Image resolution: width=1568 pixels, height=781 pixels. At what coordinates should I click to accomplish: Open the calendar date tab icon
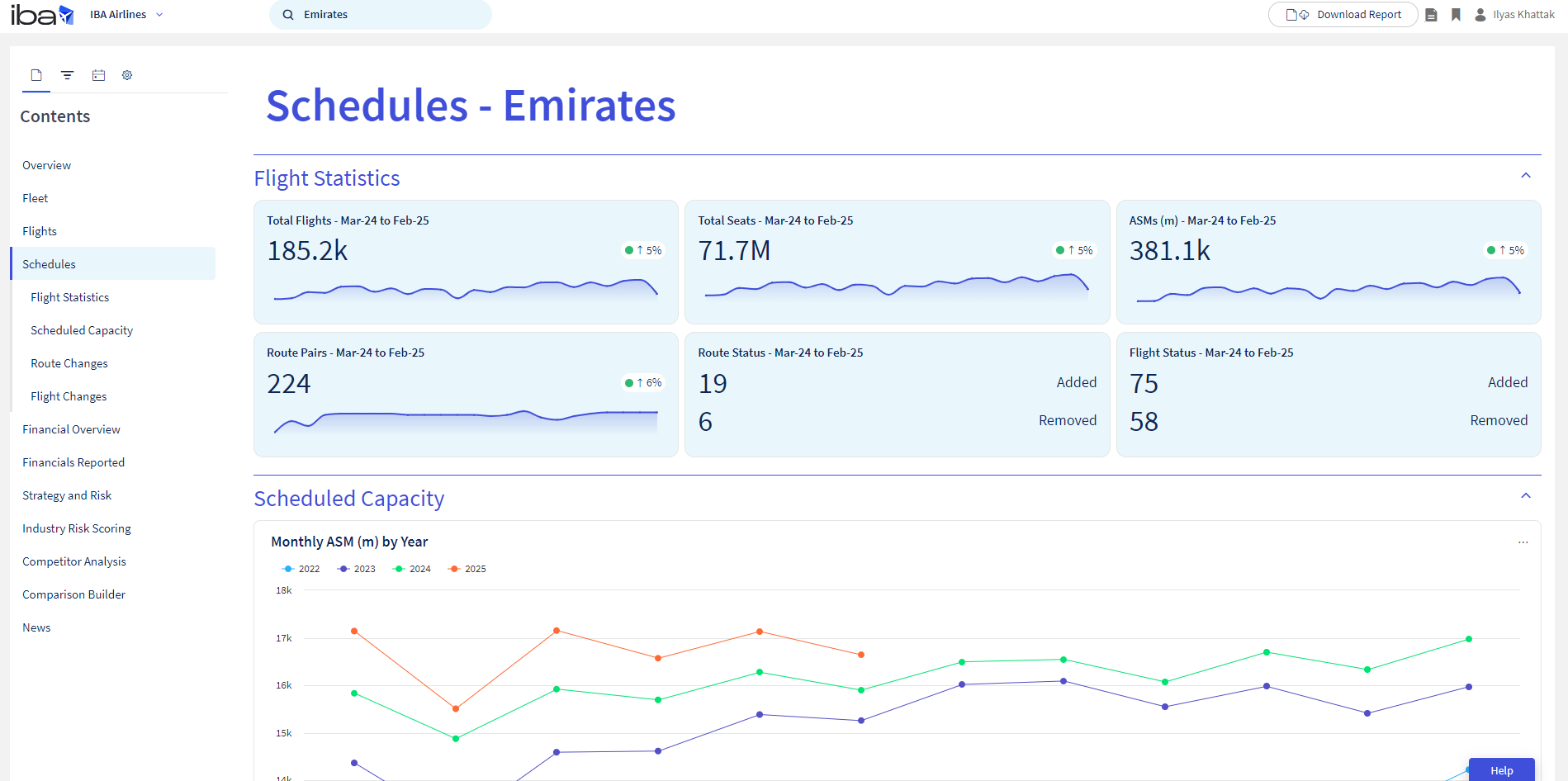98,75
